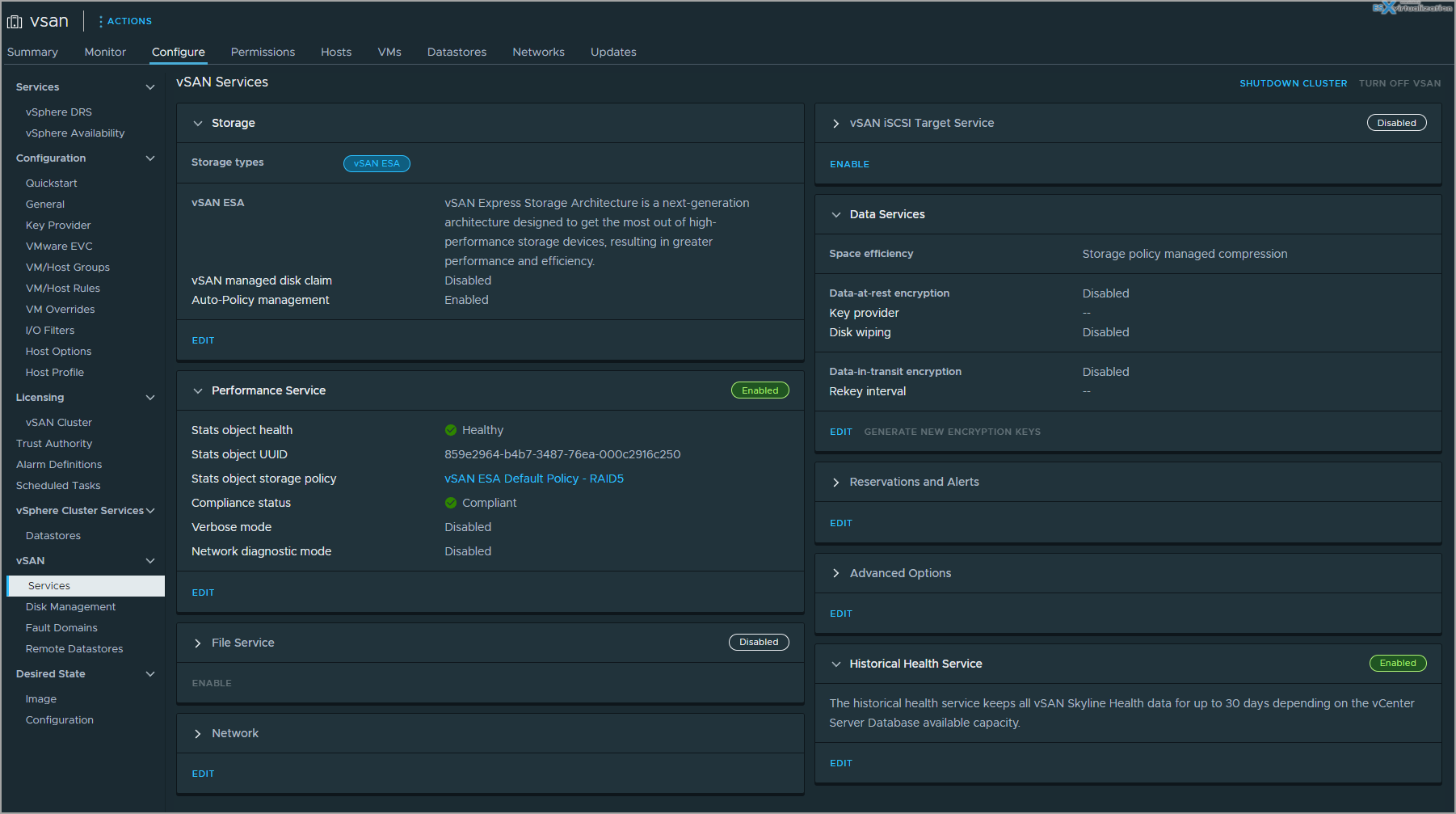Click Edit in the Storage card

(203, 340)
